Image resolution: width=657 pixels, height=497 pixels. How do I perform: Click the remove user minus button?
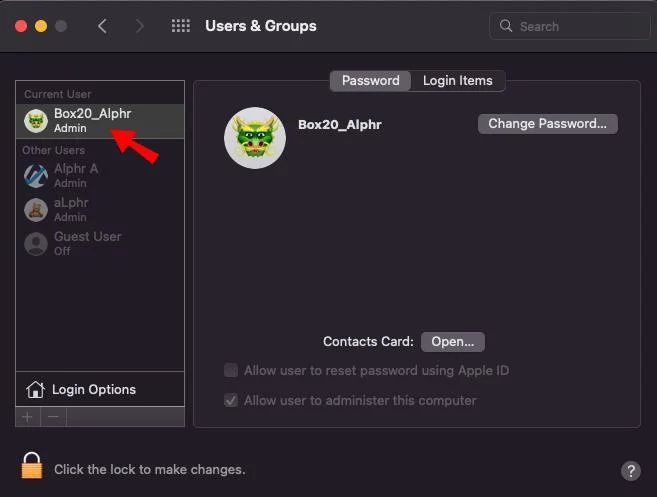(54, 416)
